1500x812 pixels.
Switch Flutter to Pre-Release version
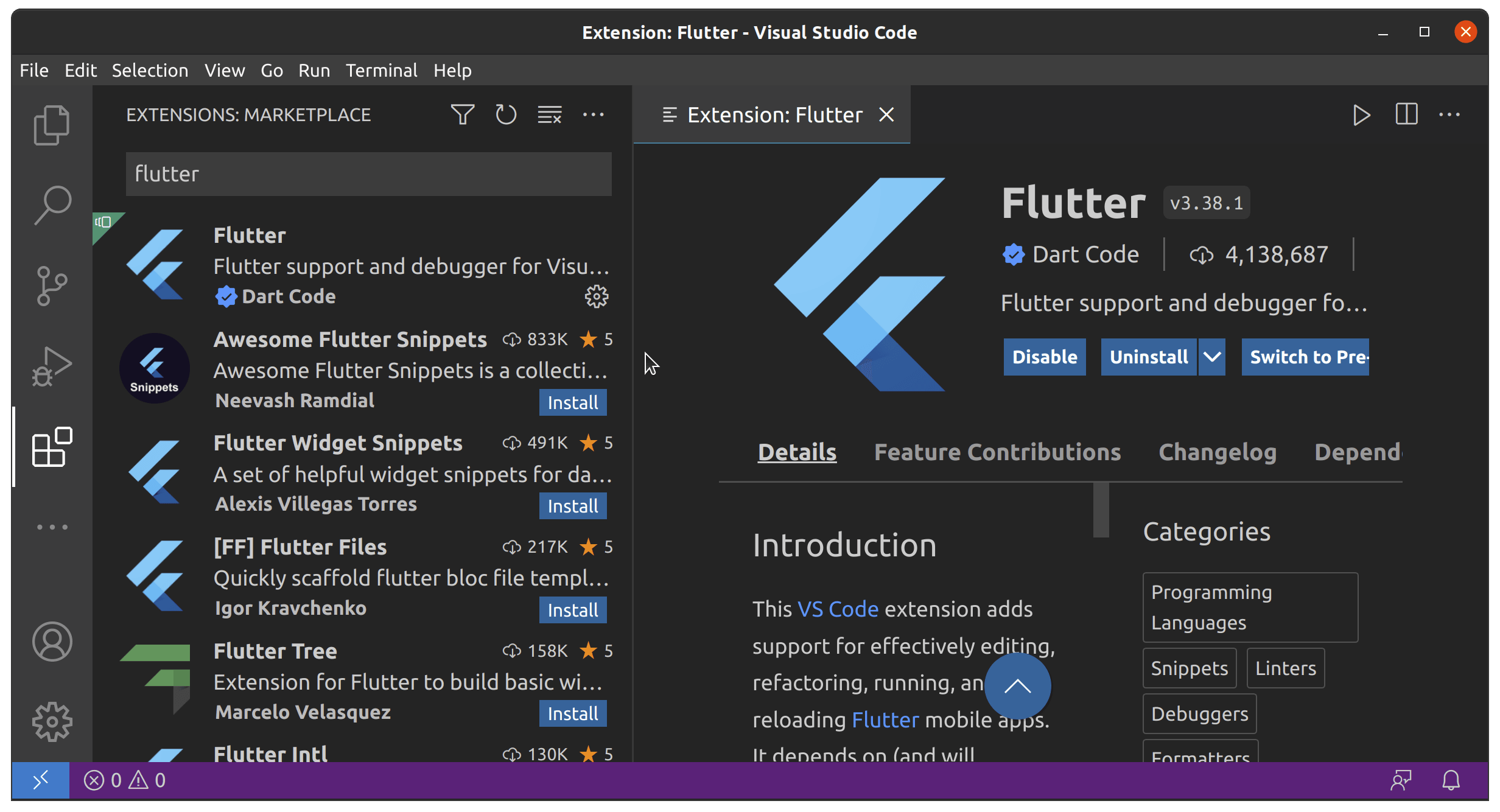(x=1305, y=357)
